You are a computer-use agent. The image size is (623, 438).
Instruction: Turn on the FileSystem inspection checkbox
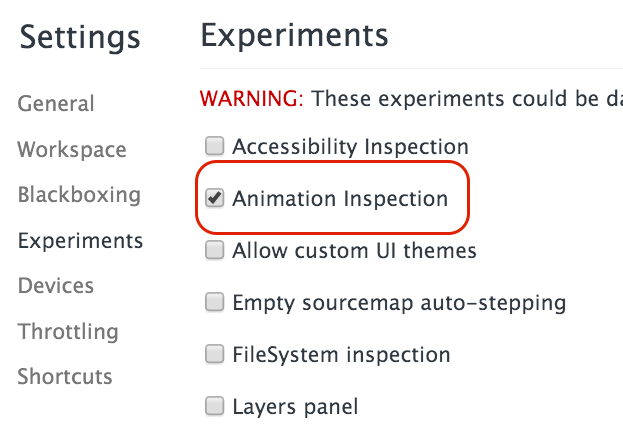214,354
